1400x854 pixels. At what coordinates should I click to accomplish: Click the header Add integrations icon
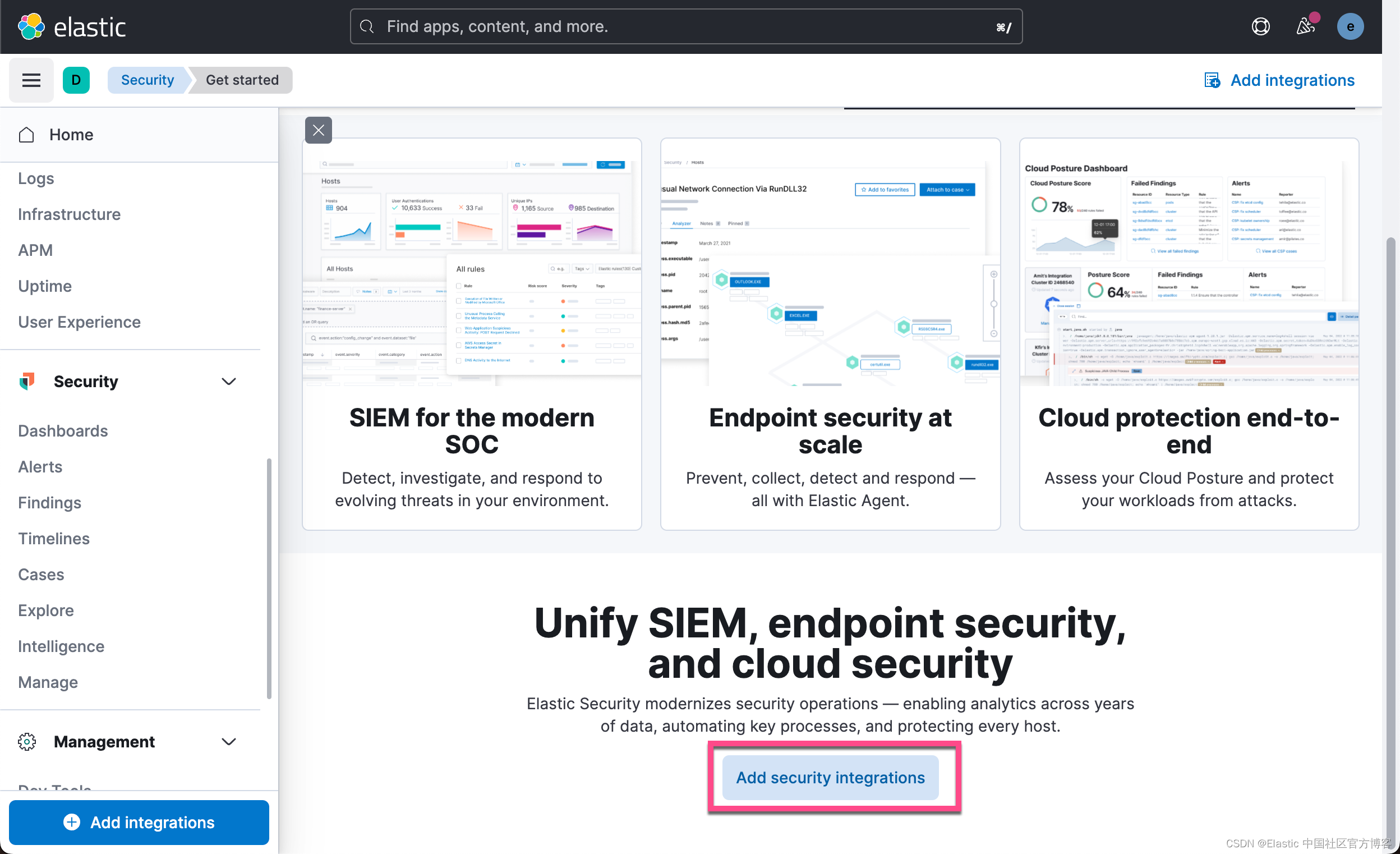1212,80
